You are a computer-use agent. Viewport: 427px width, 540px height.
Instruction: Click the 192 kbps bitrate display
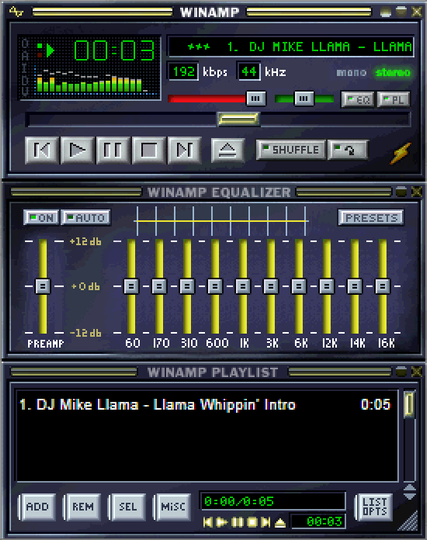tap(184, 72)
